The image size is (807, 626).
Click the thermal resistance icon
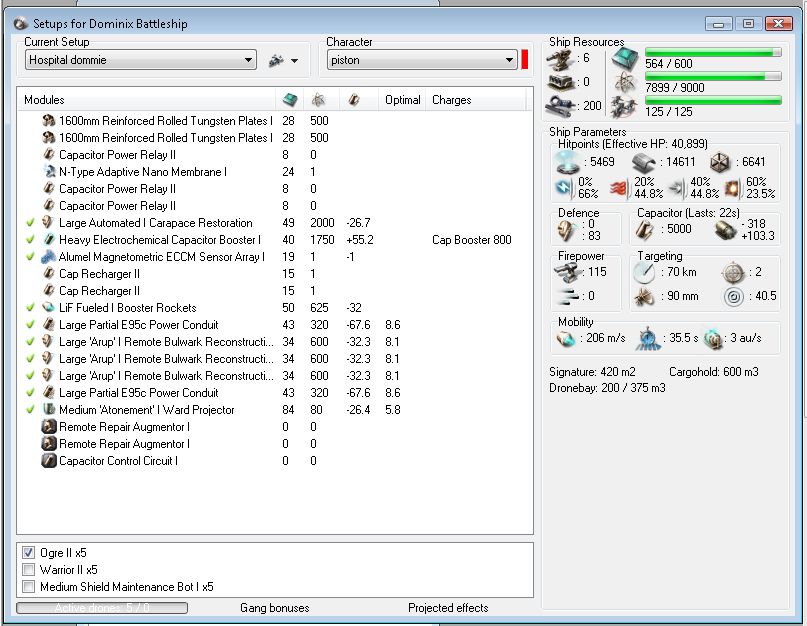[x=619, y=188]
